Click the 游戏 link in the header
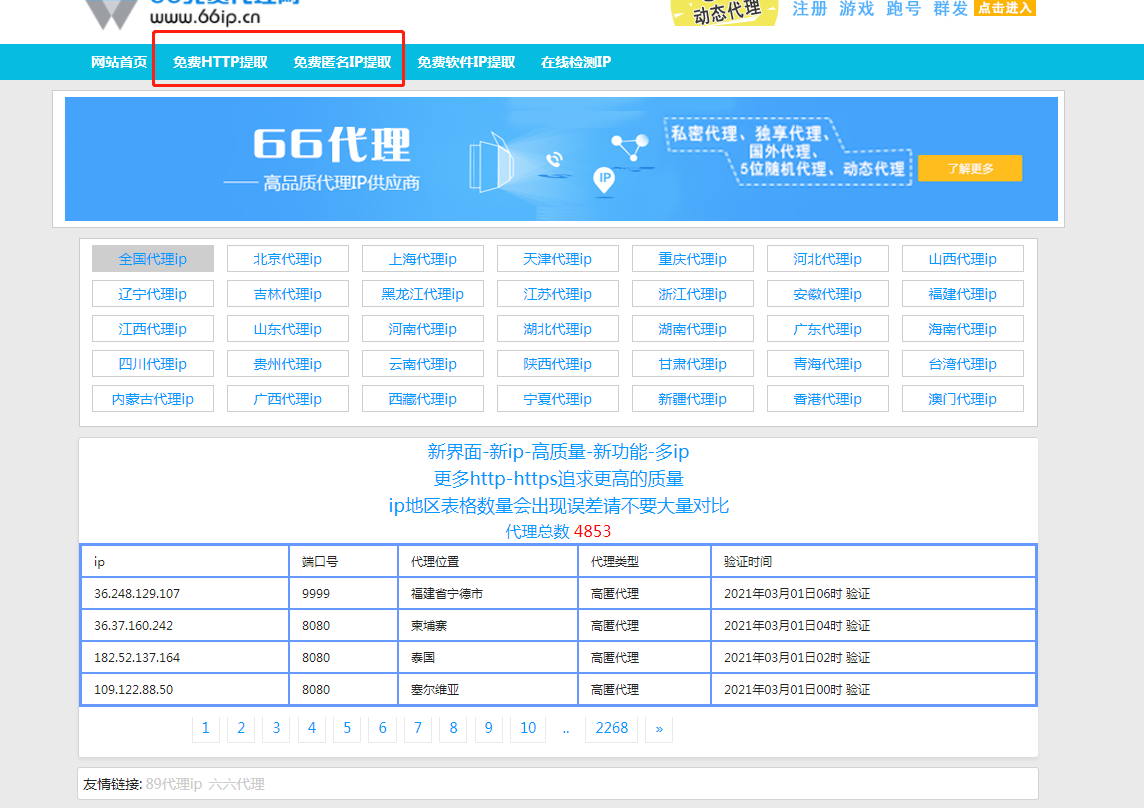This screenshot has width=1144, height=808. (x=857, y=9)
